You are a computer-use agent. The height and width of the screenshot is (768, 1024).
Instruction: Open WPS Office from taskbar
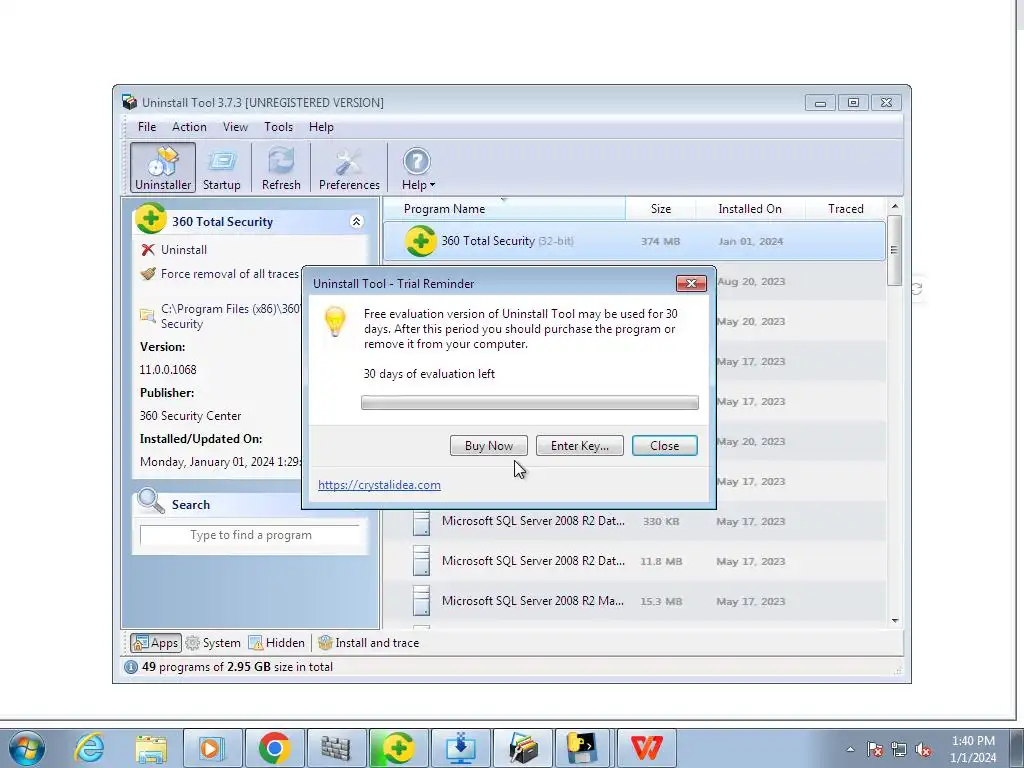click(x=647, y=748)
